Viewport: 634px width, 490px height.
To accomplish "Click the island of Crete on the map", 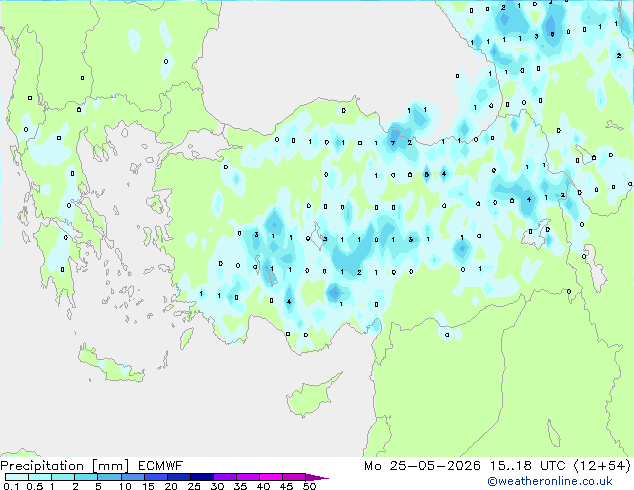I will (x=109, y=366).
